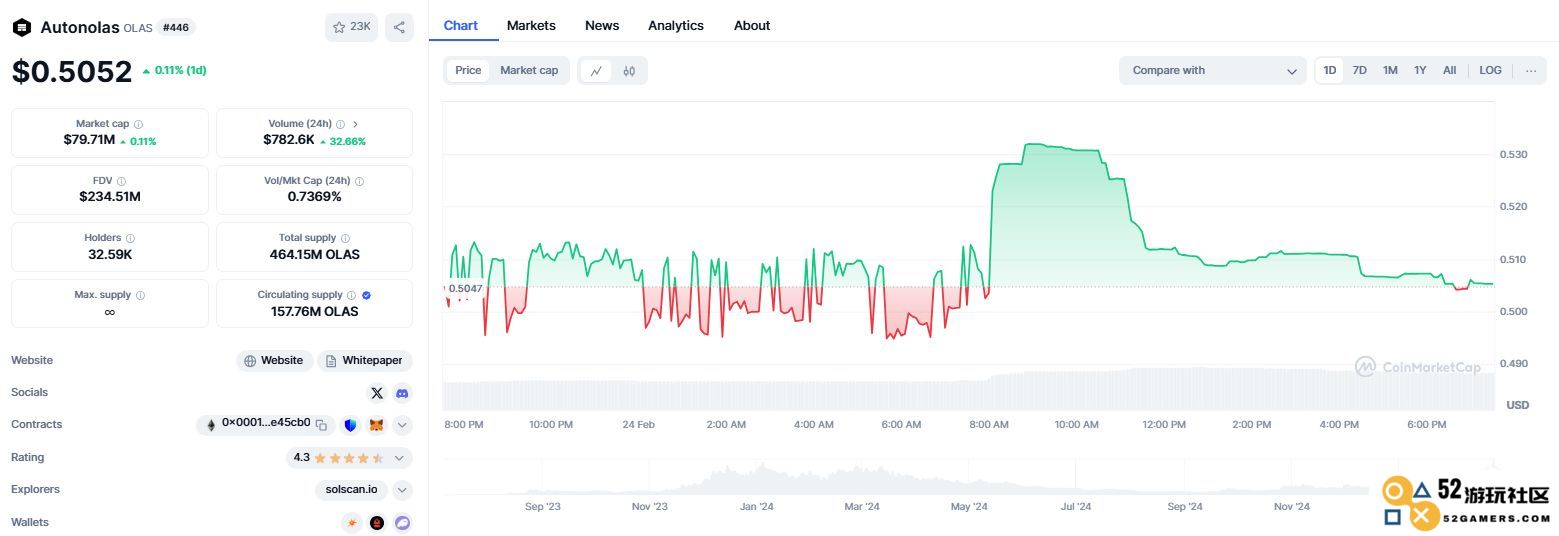Open the solscan.io explorer link
The image size is (1559, 536).
coord(351,490)
